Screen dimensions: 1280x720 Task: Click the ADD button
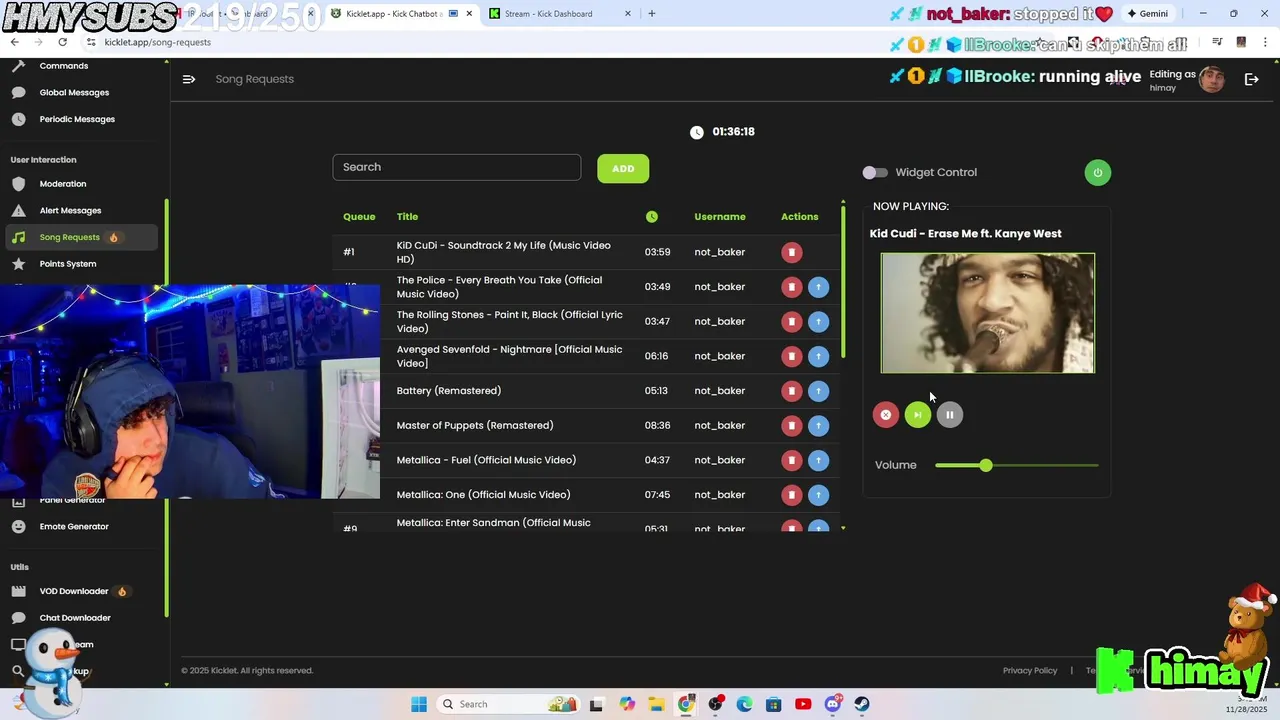(x=623, y=168)
